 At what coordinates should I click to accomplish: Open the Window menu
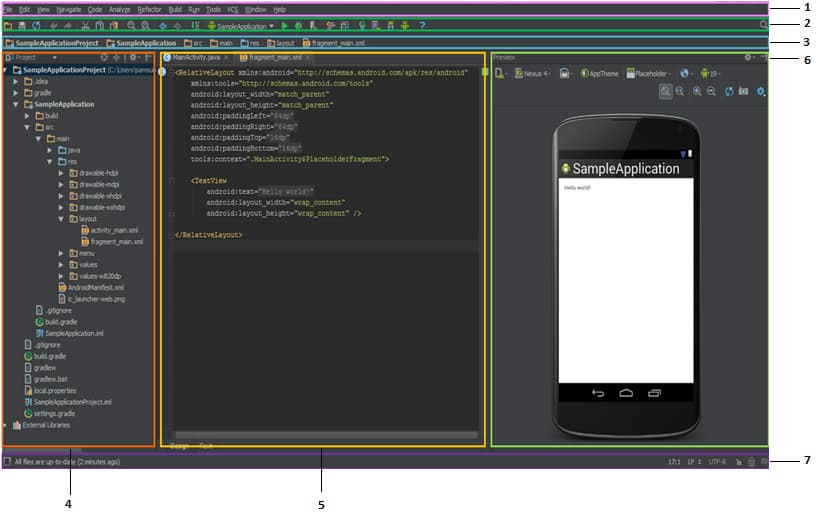click(x=256, y=10)
